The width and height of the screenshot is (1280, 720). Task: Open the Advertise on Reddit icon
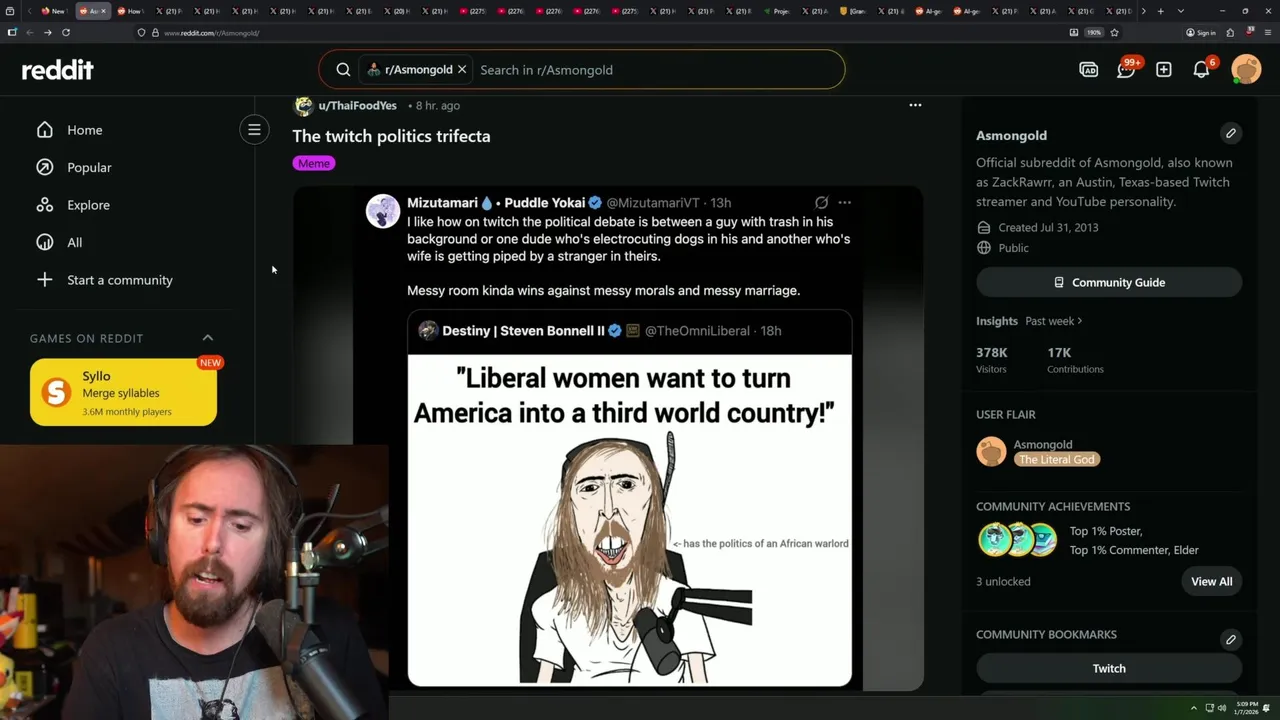(x=1088, y=70)
